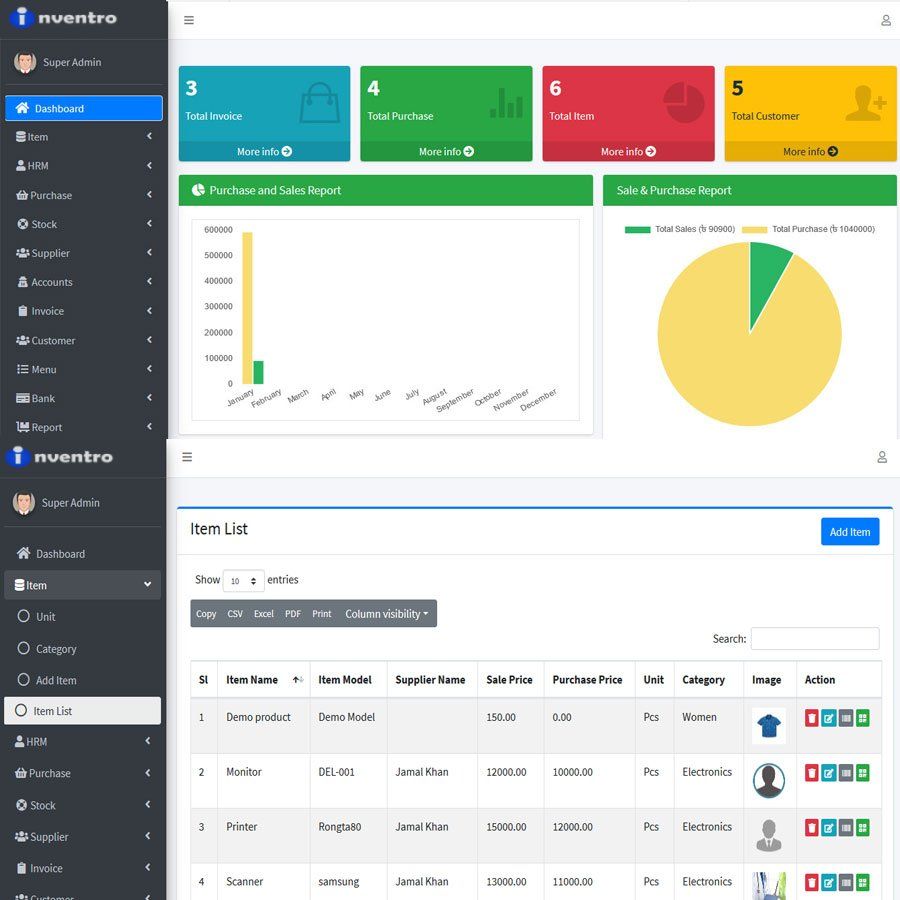Click gray barcode icon for Printer row
Image resolution: width=900 pixels, height=900 pixels.
845,828
